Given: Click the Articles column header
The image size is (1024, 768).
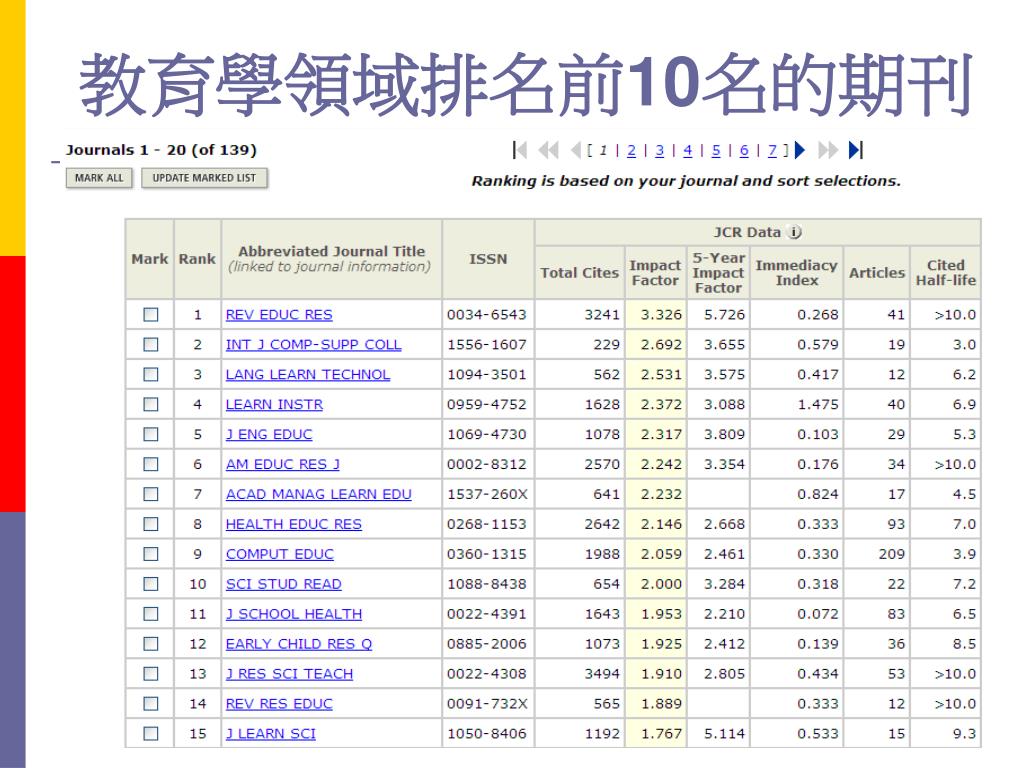Looking at the screenshot, I should pos(877,273).
